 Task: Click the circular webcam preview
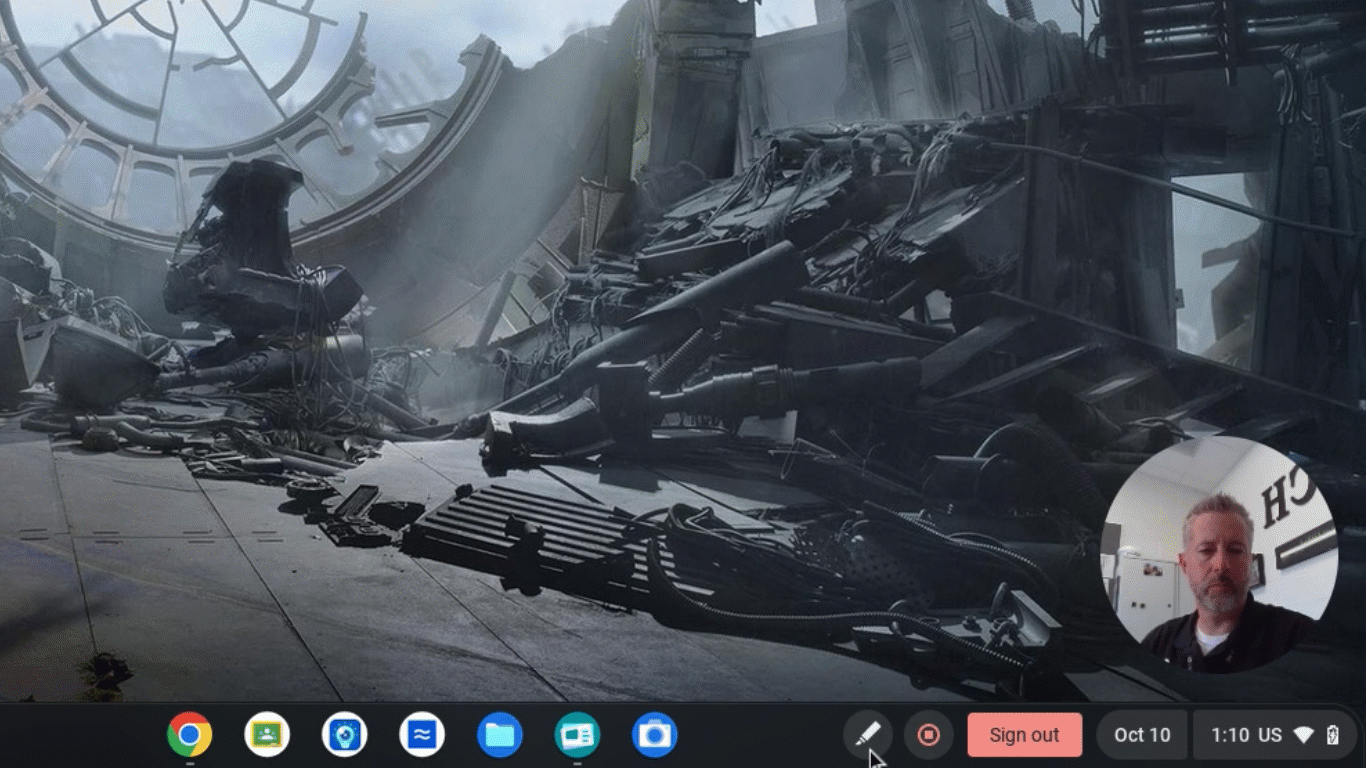(1219, 554)
